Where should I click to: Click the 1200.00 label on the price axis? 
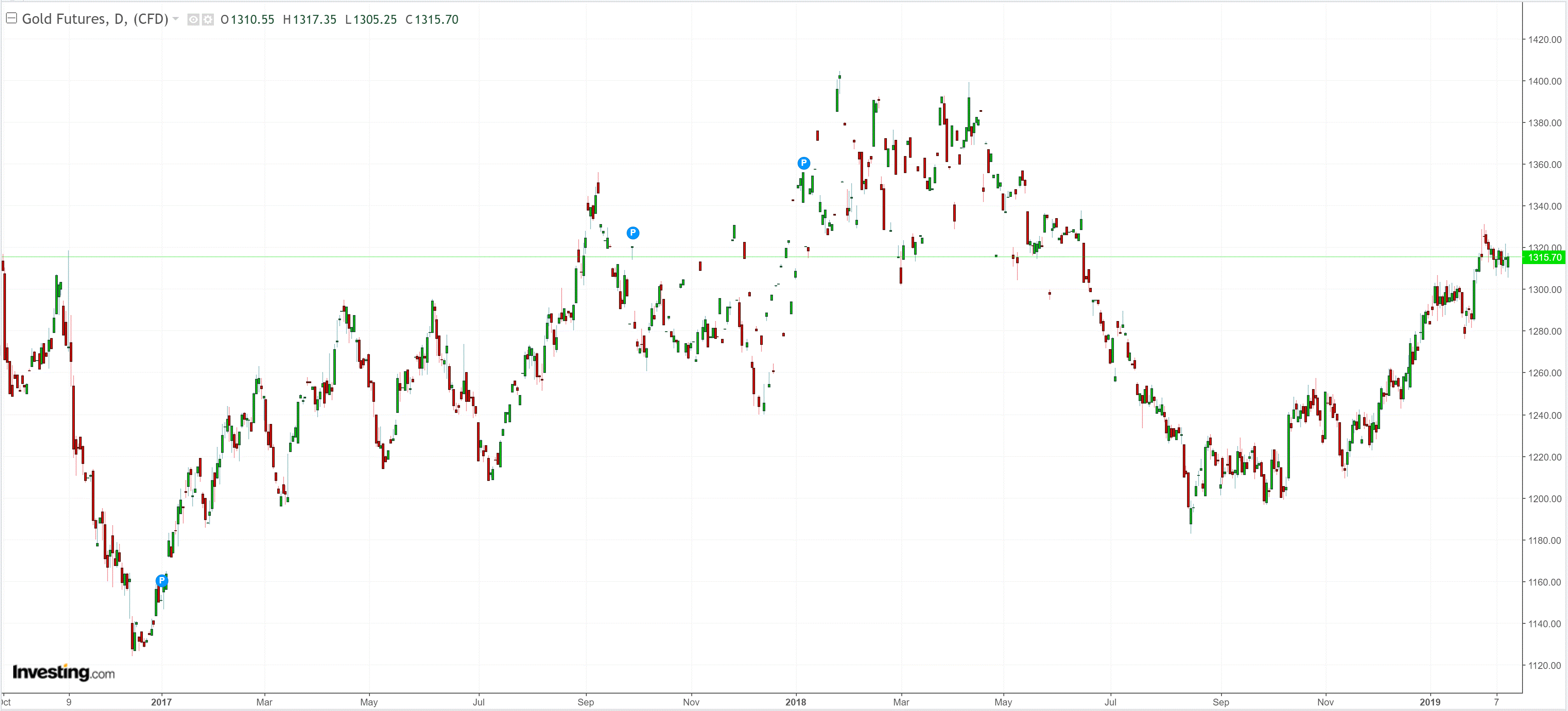click(x=1544, y=498)
